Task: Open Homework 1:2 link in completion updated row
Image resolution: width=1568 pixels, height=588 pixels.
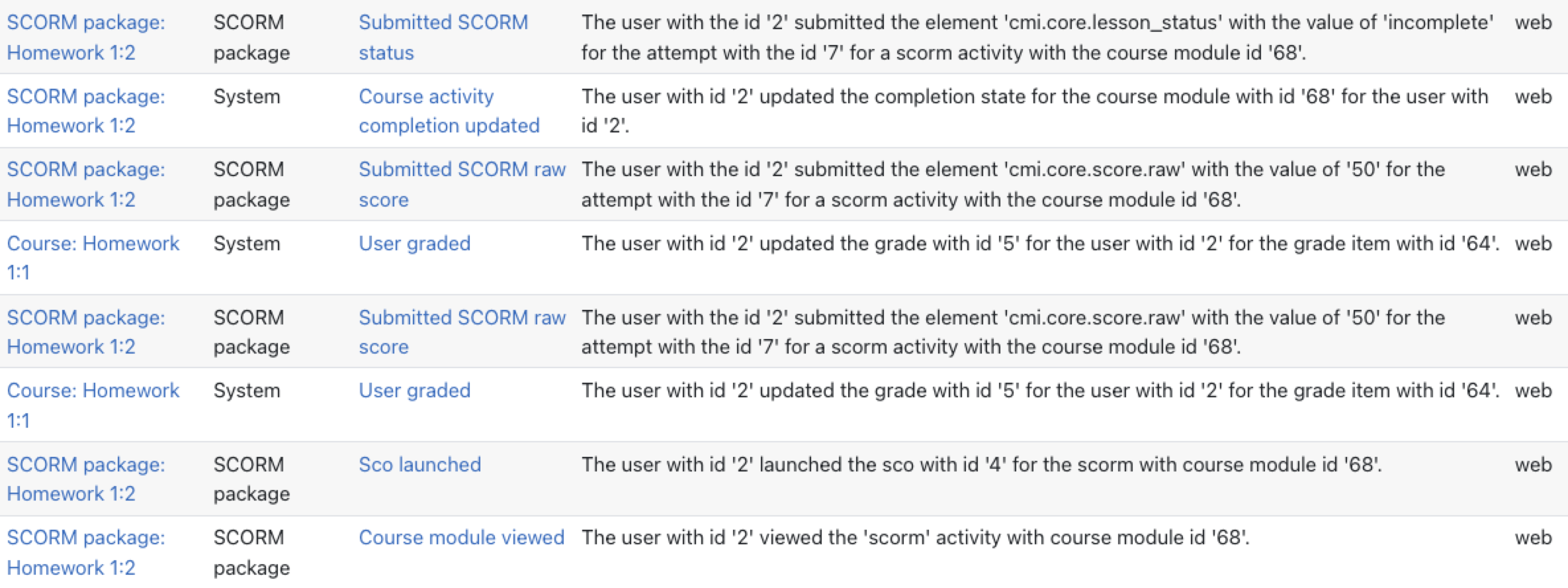Action: [86, 111]
